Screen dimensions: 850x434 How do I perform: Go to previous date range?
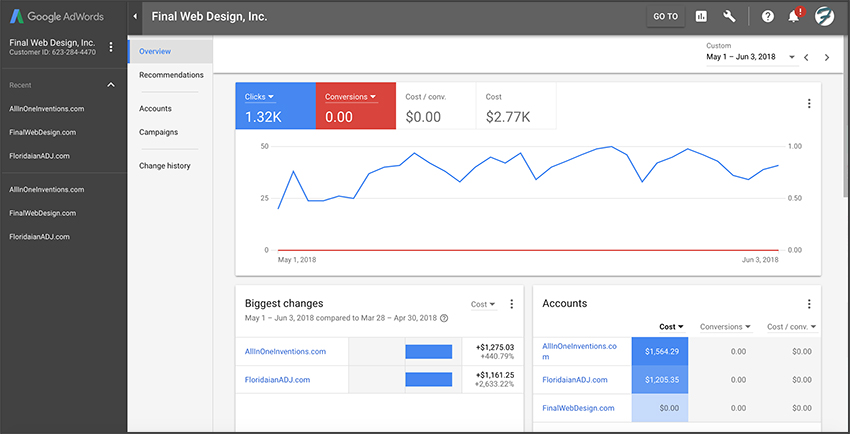(806, 57)
